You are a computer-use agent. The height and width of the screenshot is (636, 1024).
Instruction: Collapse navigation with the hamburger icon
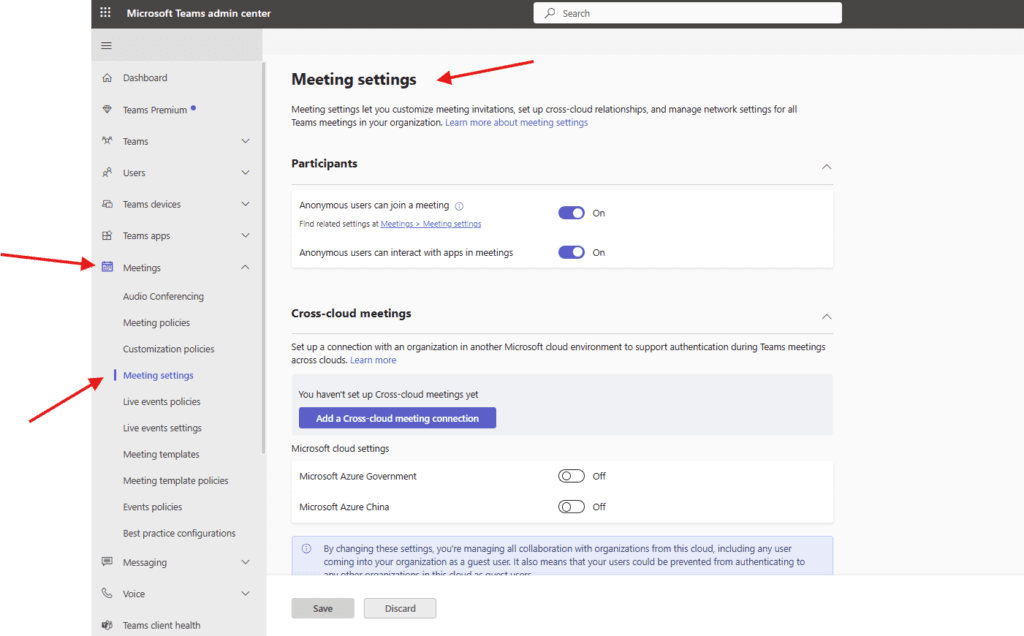[106, 45]
